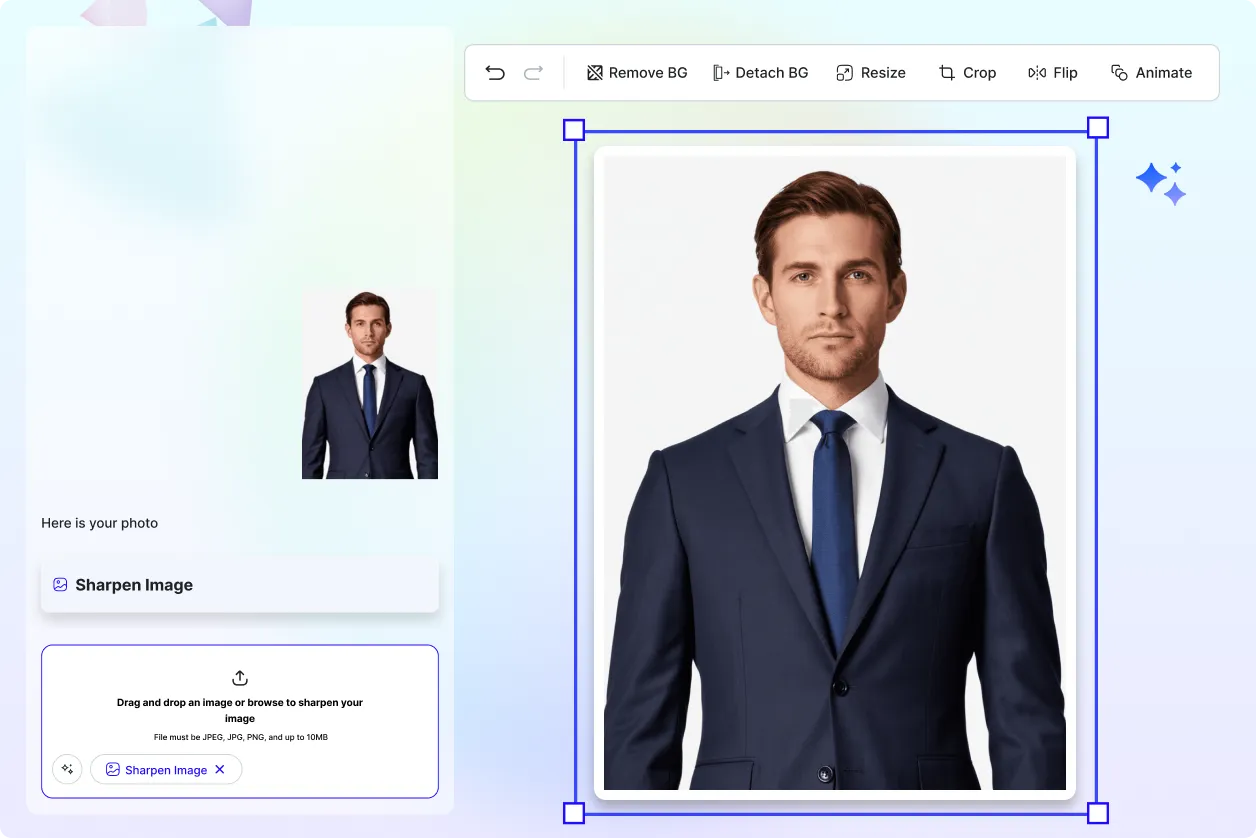Click the image icon inside Sharpen Image chip
The image size is (1256, 838).
pyautogui.click(x=112, y=769)
